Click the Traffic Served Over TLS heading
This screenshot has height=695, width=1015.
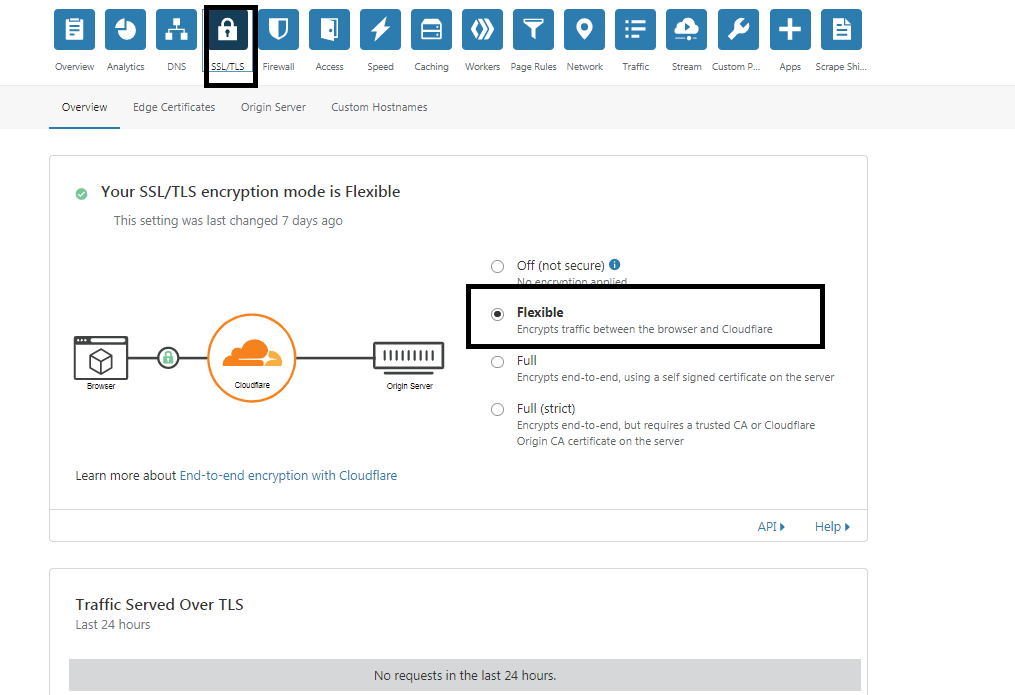[159, 604]
